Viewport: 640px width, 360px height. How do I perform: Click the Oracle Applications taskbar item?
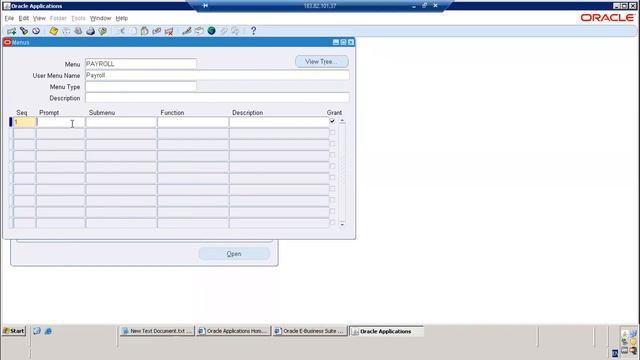(386, 331)
